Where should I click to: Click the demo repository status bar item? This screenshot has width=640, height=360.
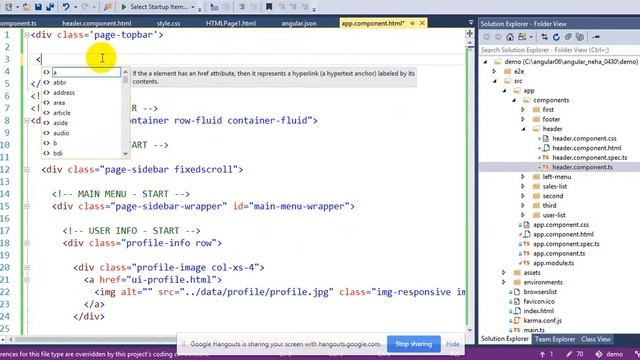tap(609, 354)
